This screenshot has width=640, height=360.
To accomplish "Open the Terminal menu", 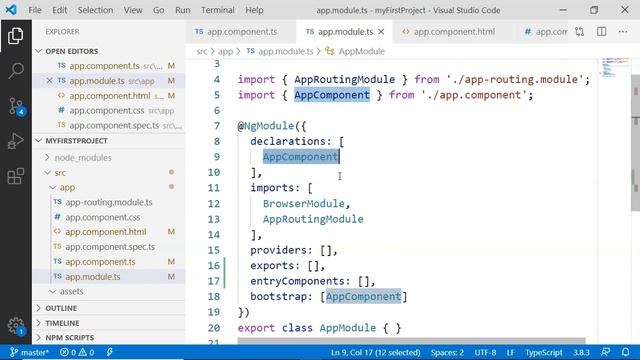I will coord(218,10).
